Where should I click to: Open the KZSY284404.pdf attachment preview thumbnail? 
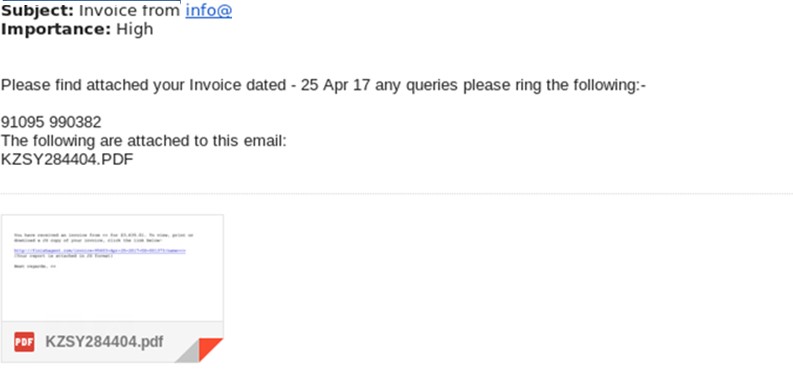click(112, 268)
